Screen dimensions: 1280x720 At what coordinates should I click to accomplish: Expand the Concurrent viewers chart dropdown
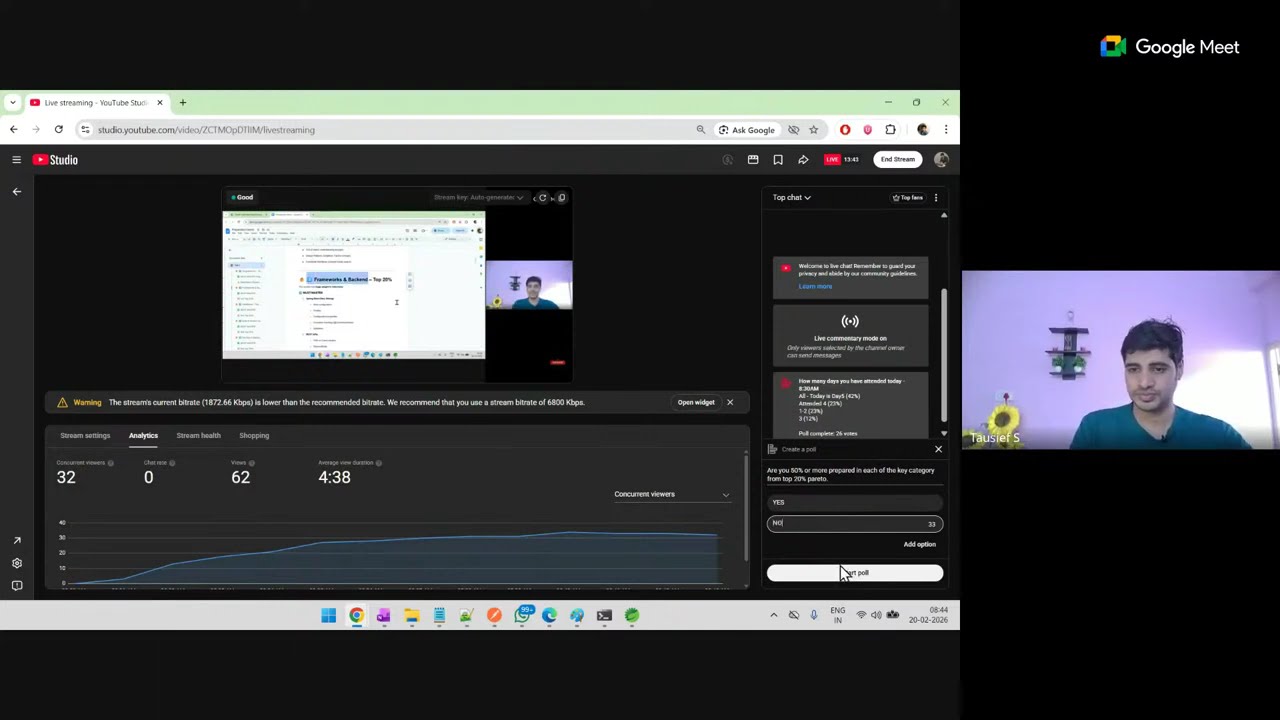(x=671, y=494)
